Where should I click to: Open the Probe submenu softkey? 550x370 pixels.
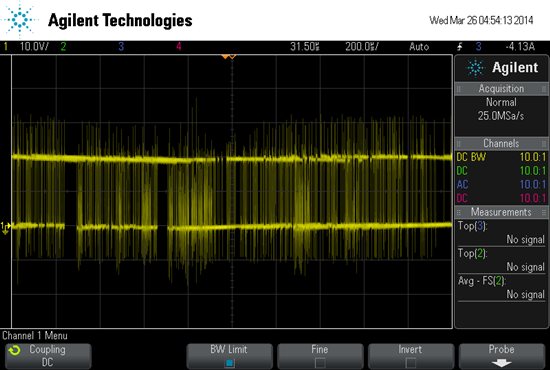pyautogui.click(x=502, y=356)
